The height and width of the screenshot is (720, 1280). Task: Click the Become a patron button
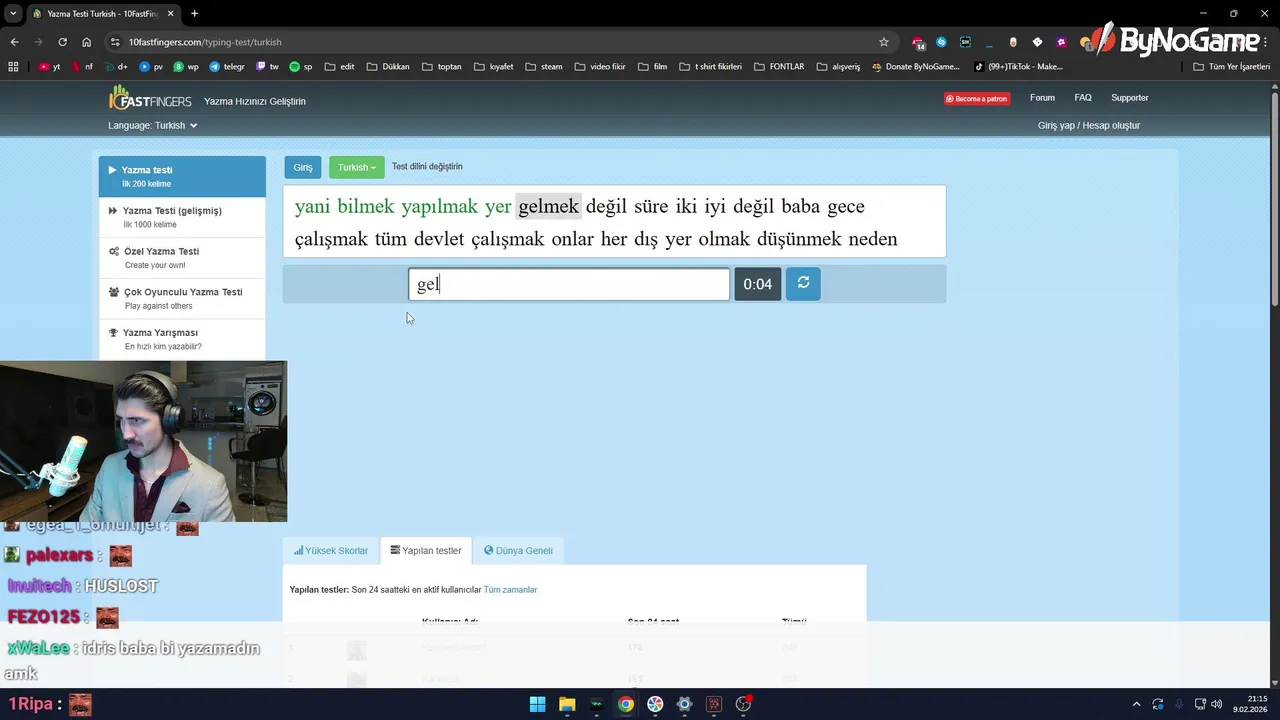[977, 99]
